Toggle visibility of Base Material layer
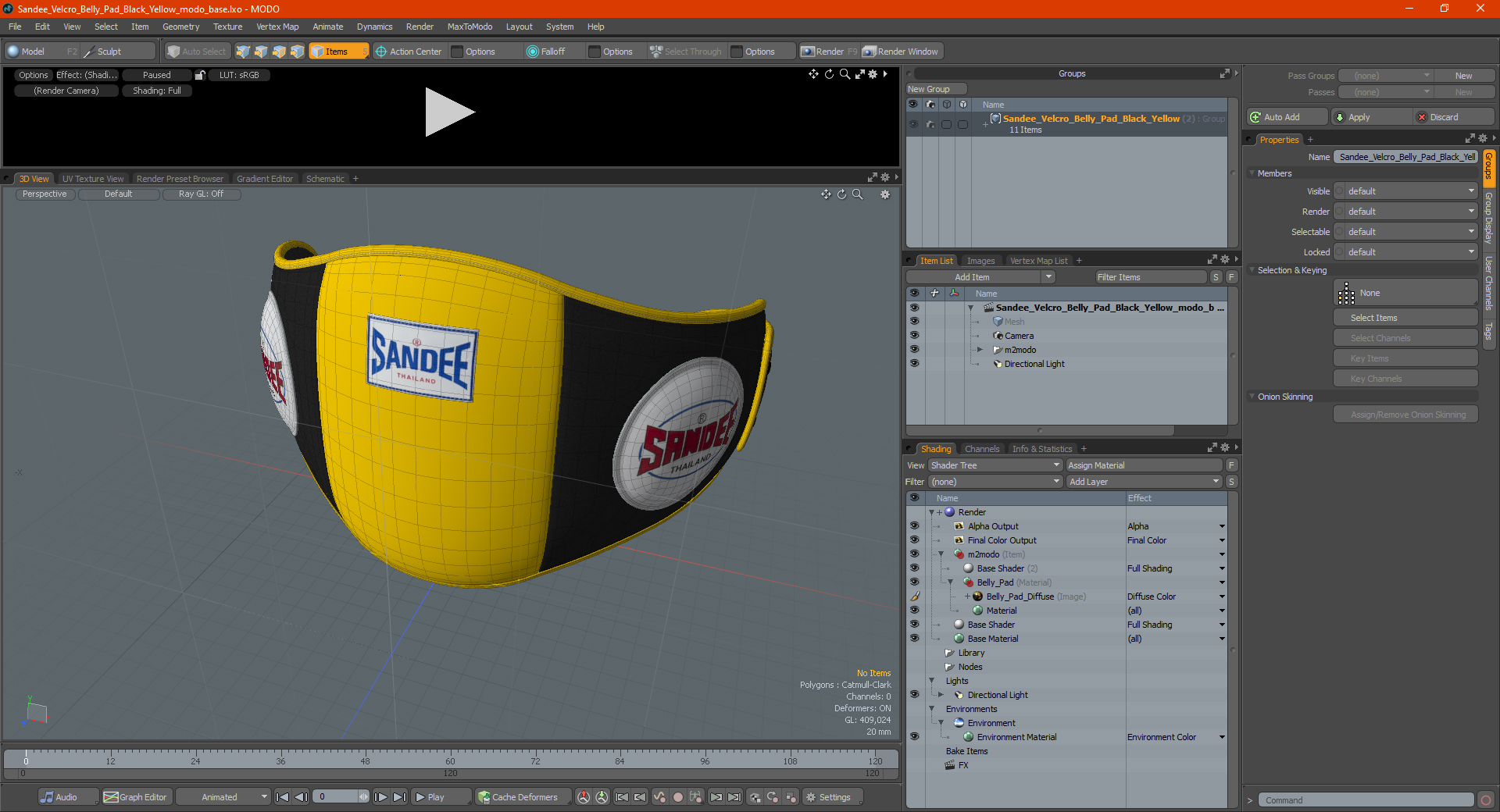 point(914,639)
